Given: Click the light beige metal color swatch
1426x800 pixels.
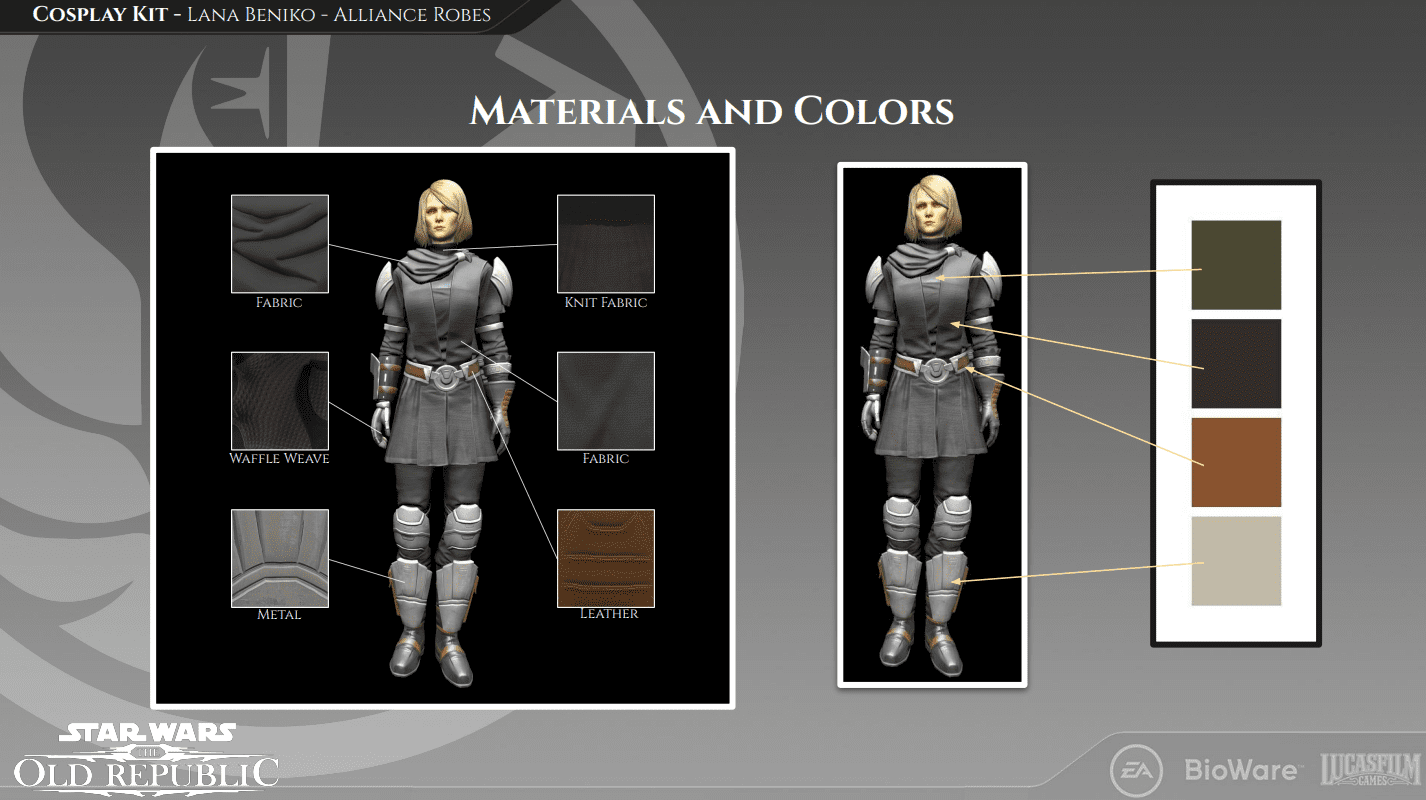Looking at the screenshot, I should pos(1236,561).
